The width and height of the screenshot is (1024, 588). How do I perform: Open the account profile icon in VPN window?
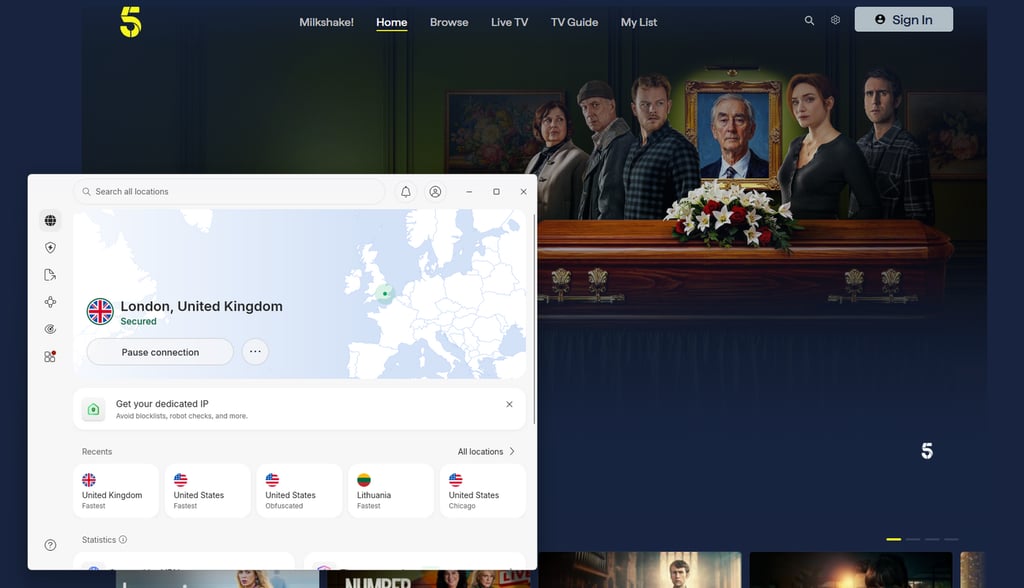(435, 192)
